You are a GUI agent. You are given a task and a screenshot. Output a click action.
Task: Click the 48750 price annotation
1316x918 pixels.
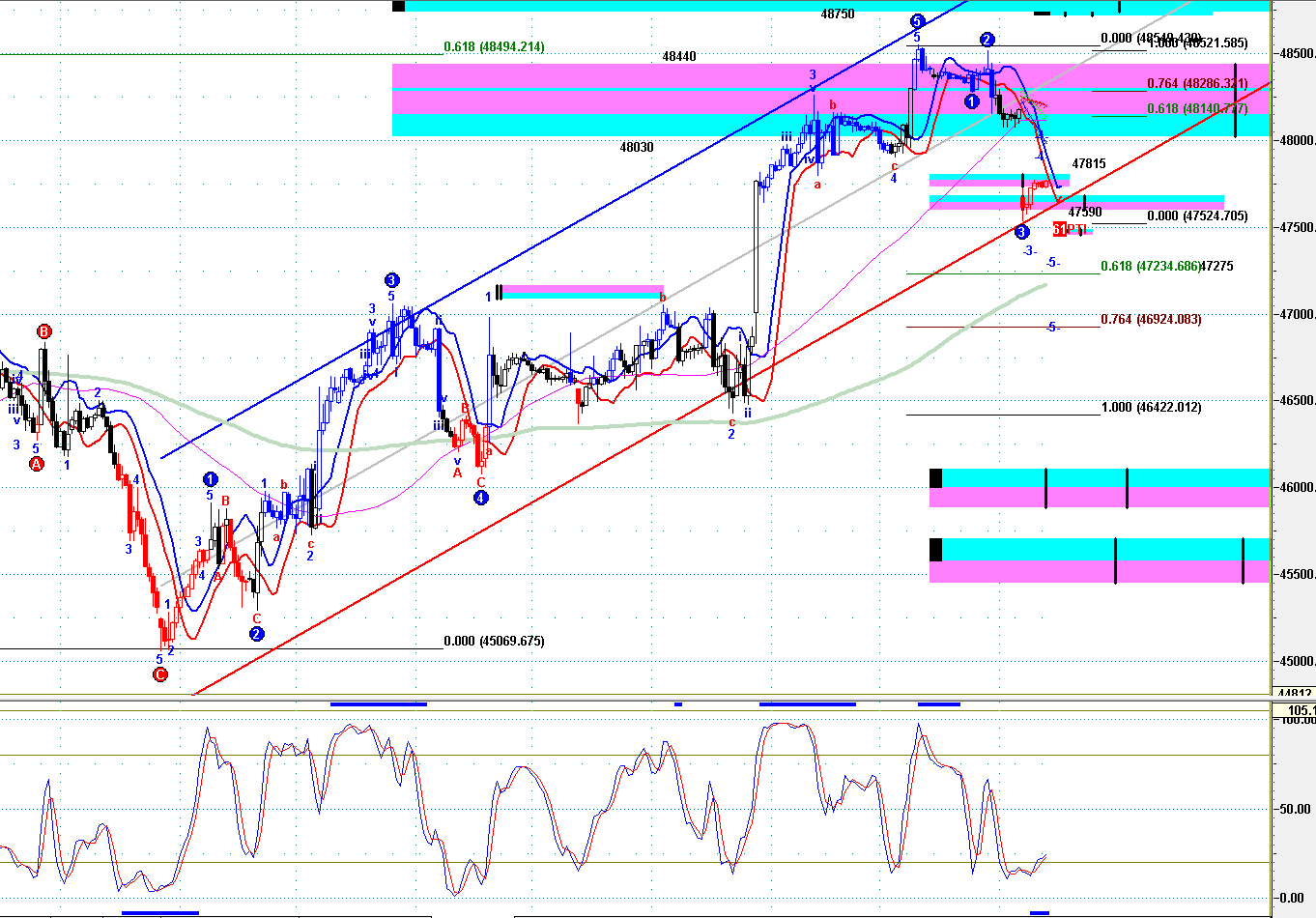click(x=838, y=14)
